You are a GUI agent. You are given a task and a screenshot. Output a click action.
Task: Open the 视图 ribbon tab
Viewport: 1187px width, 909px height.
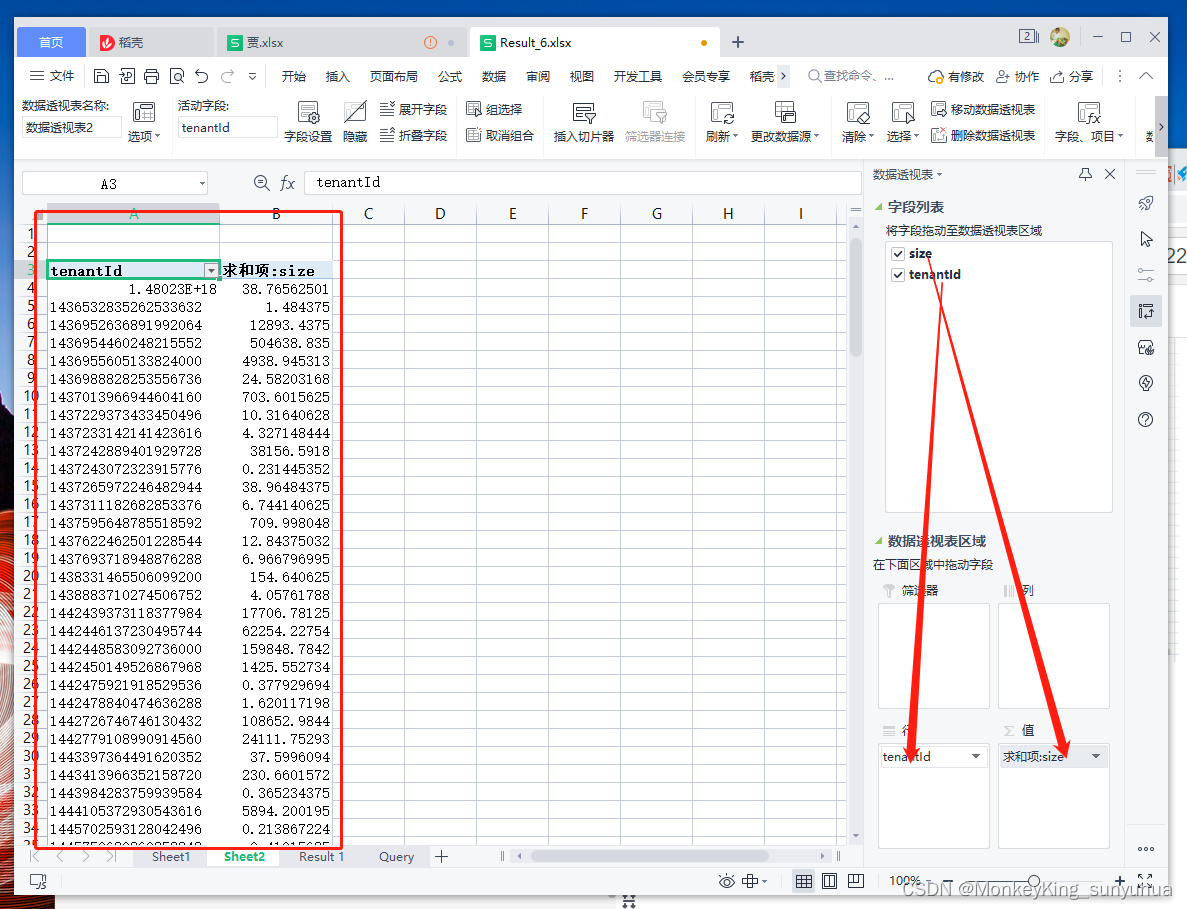point(581,76)
